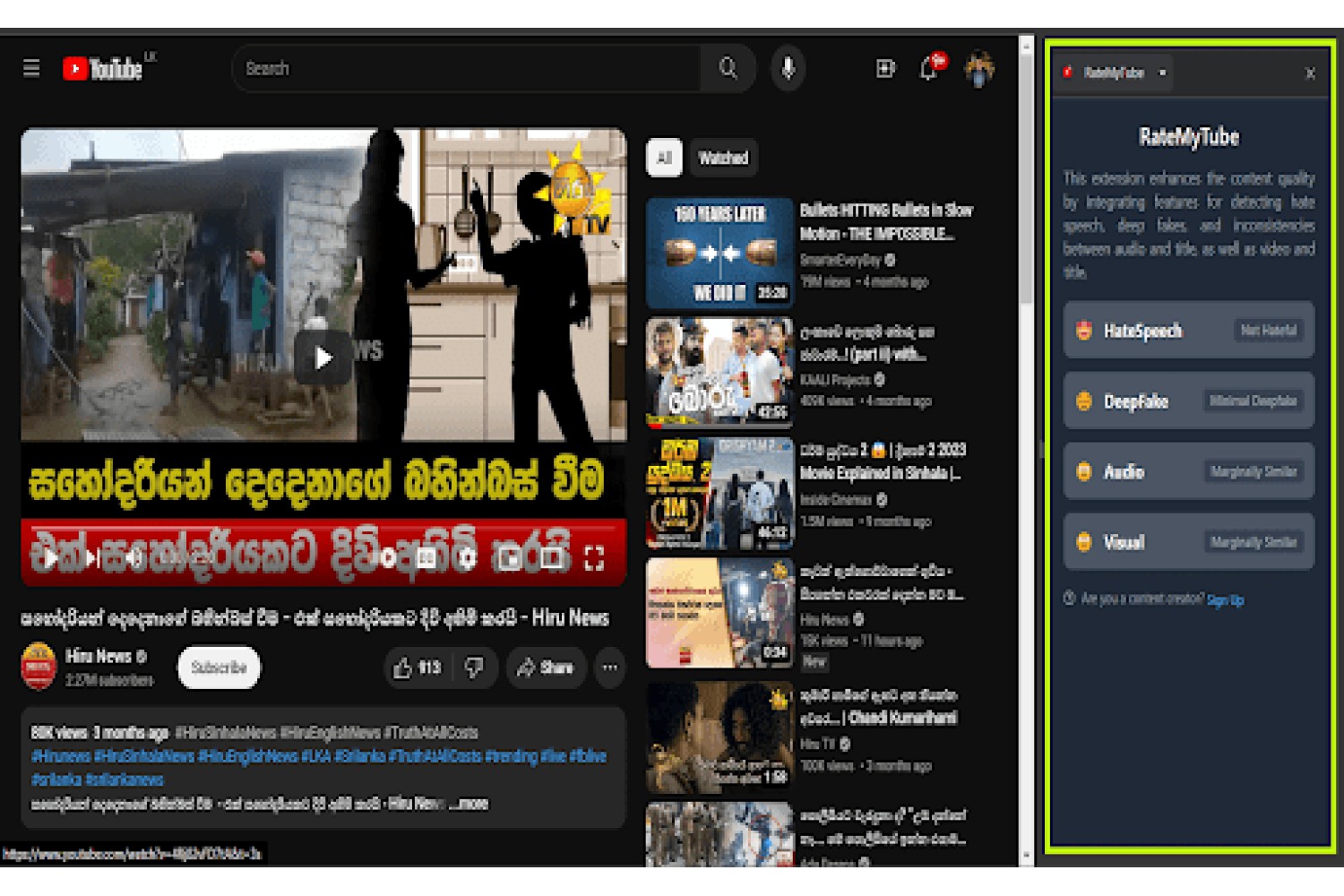The height and width of the screenshot is (896, 1344).
Task: Open the account avatar menu
Action: click(979, 69)
